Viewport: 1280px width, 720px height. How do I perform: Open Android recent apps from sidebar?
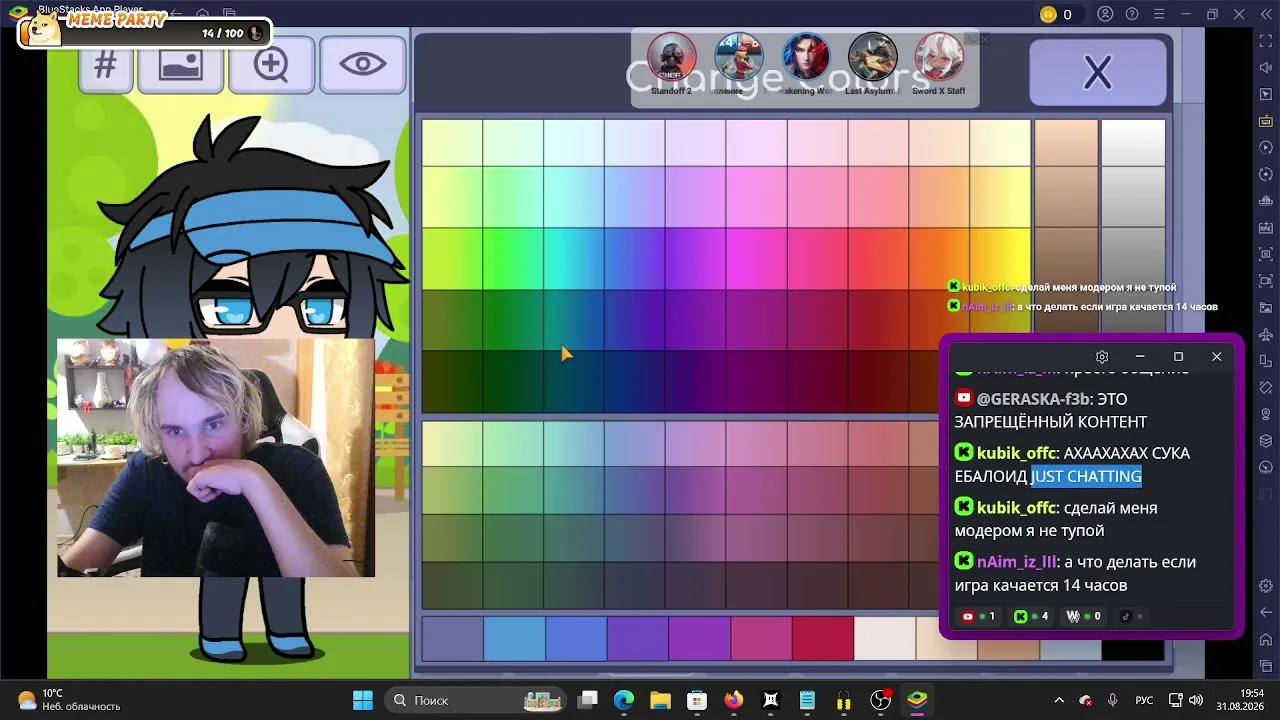[1266, 665]
